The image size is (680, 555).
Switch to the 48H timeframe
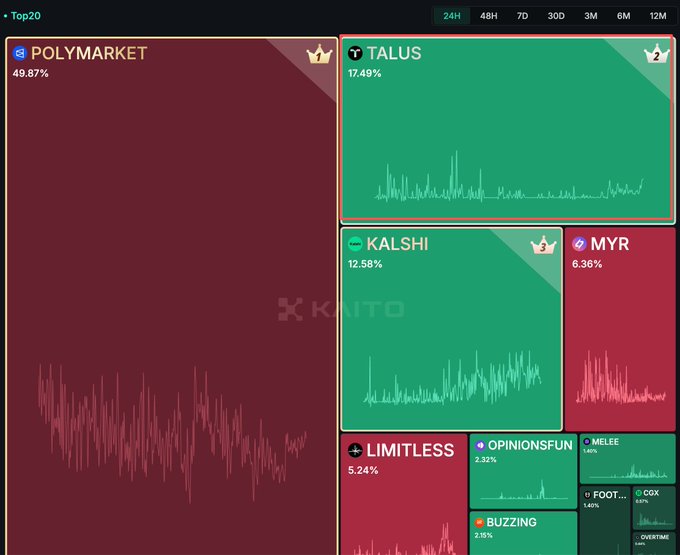pos(488,16)
